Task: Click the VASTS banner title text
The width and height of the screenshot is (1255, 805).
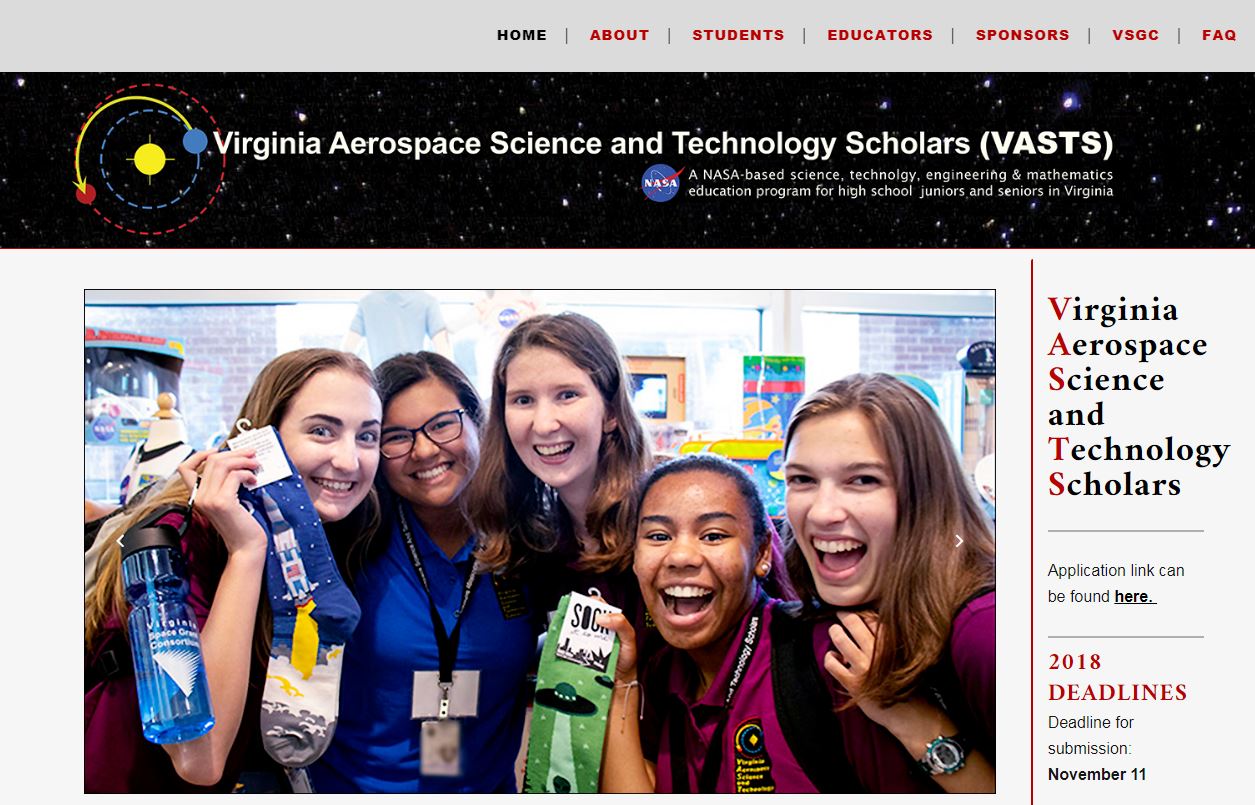Action: tap(663, 143)
